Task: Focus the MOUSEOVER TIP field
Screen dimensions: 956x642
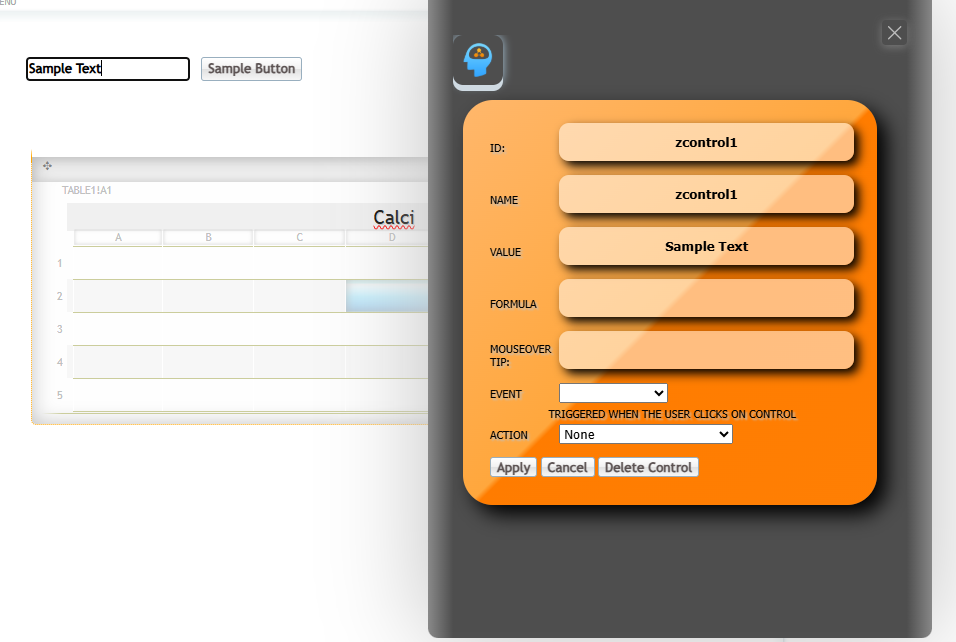Action: 705,350
